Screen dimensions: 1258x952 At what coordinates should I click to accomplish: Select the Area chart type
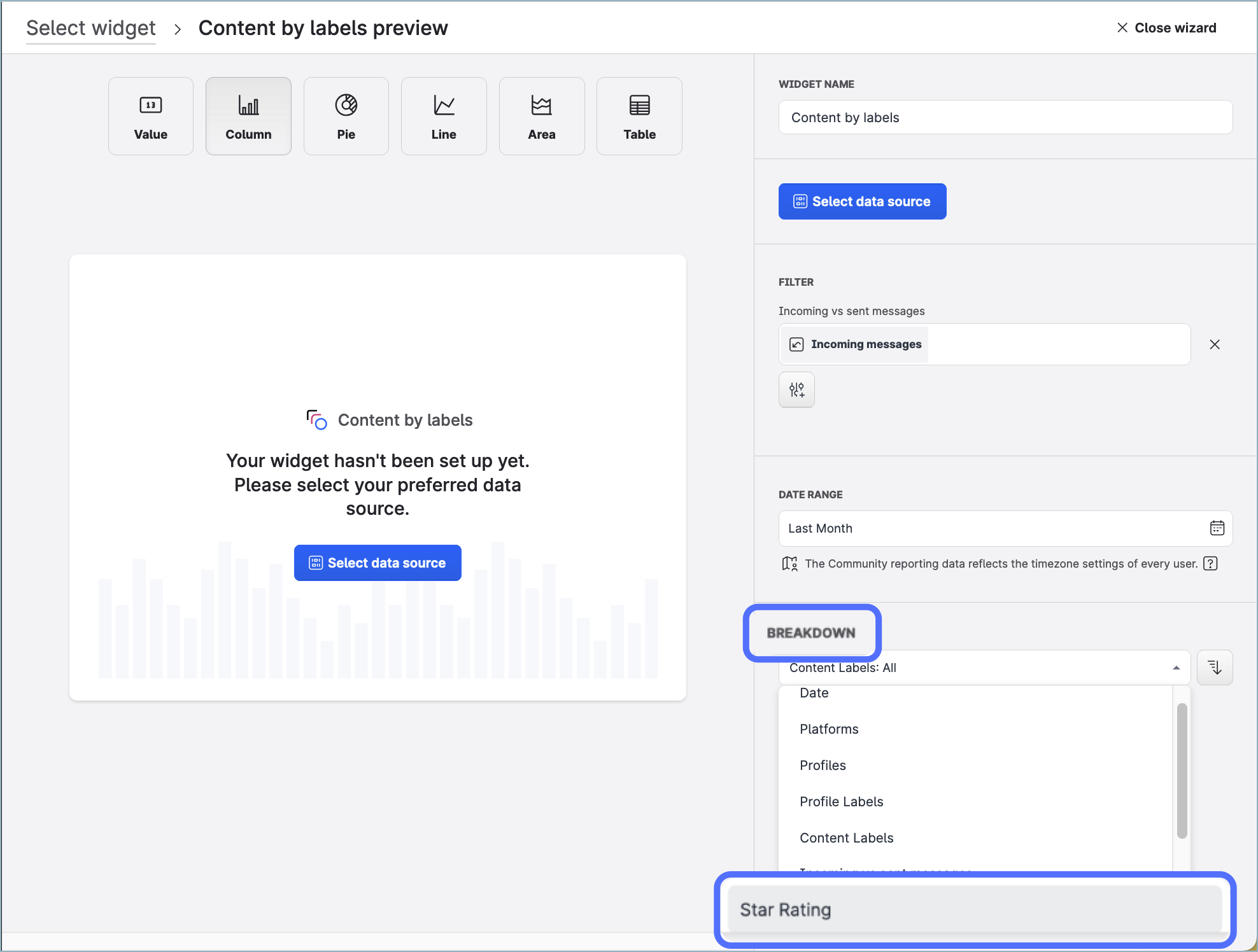[541, 116]
